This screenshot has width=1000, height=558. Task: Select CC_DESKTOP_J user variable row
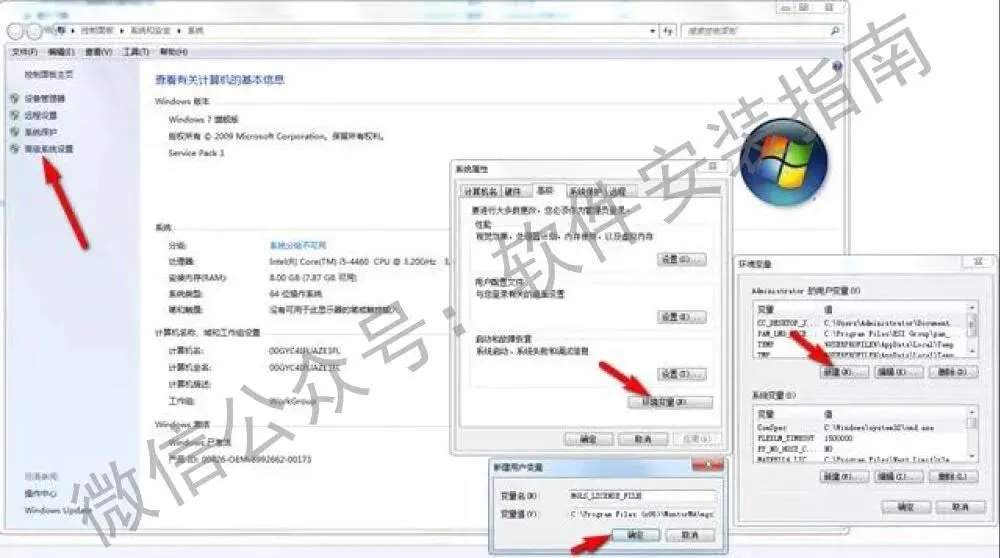coord(860,323)
